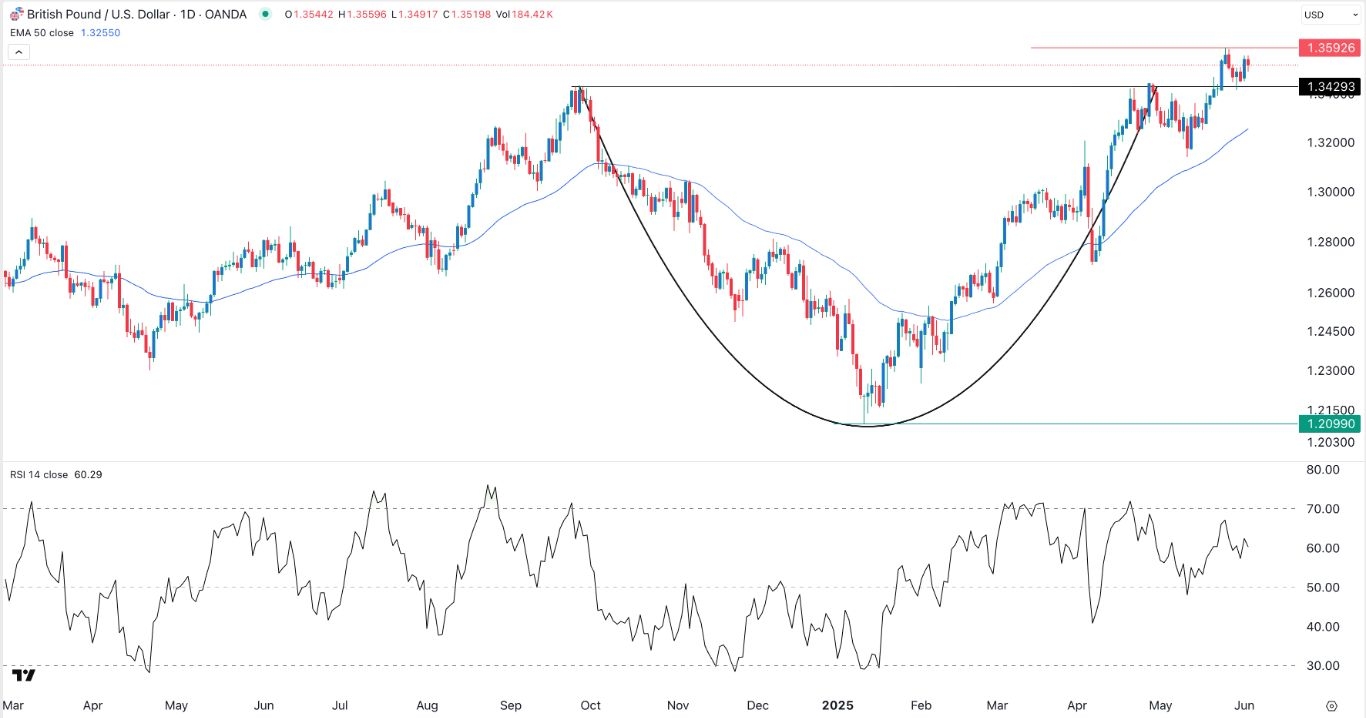This screenshot has width=1366, height=718.
Task: Click the green 1.20990 price label
Action: [1329, 424]
